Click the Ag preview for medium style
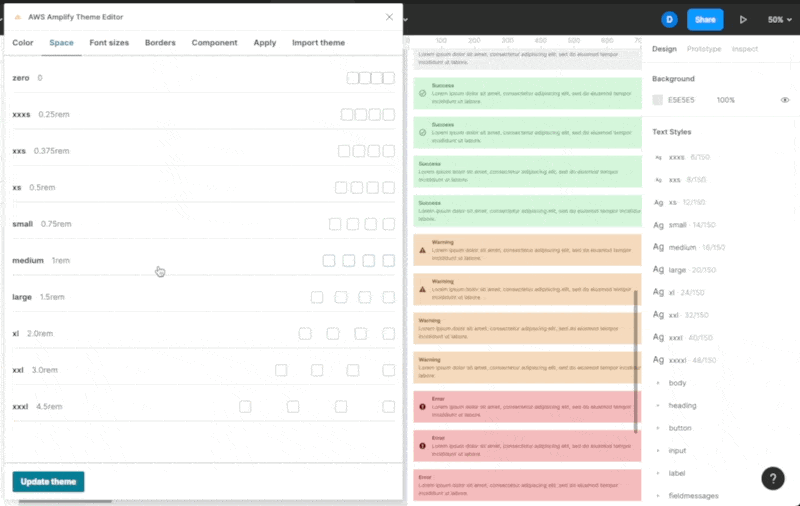This screenshot has width=800, height=506. (659, 247)
